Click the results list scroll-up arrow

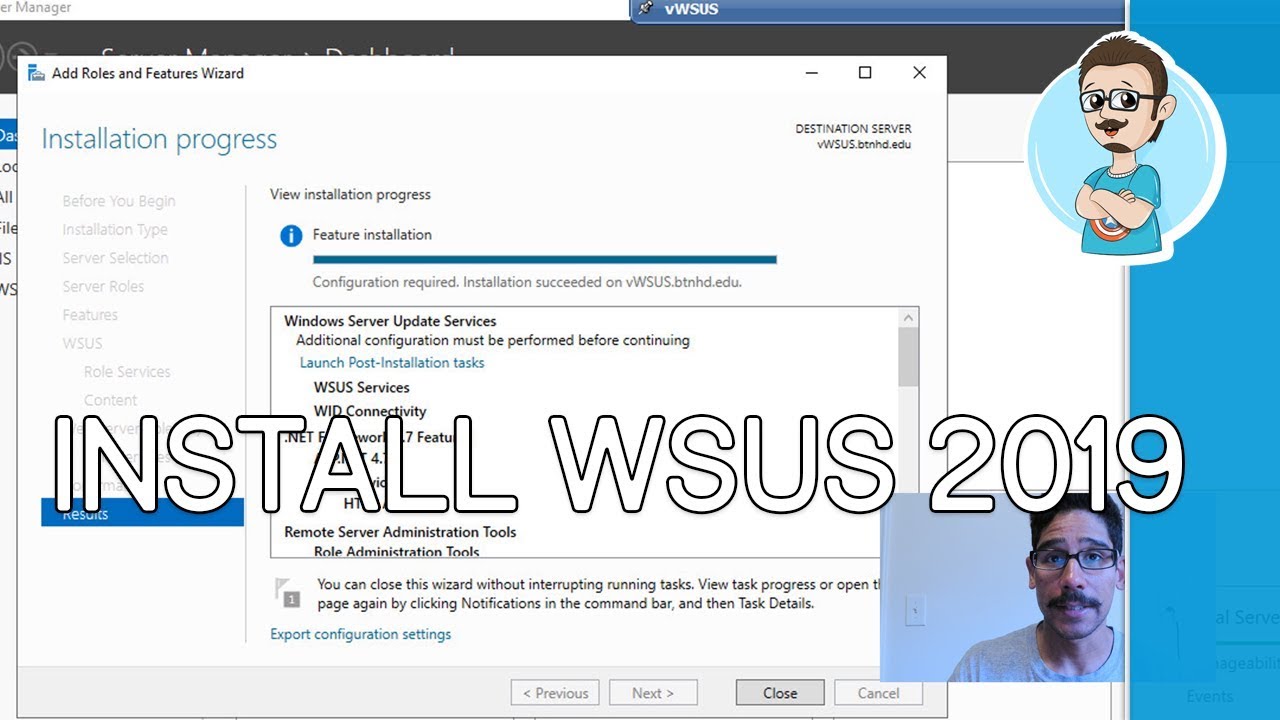tap(908, 318)
